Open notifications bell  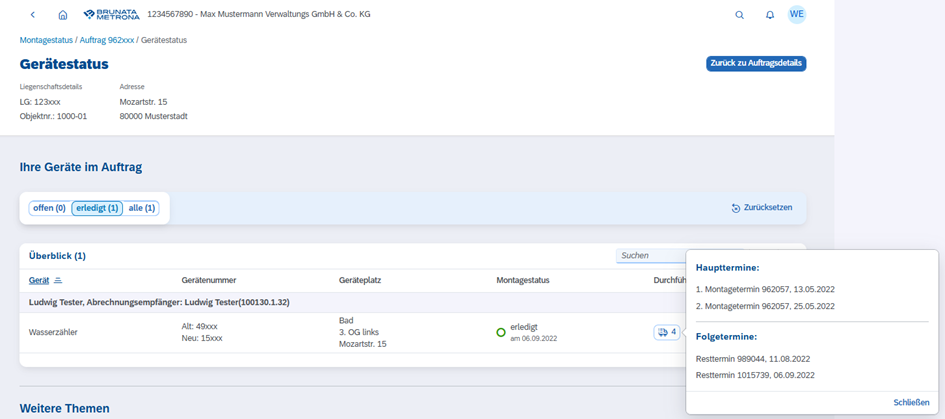tap(770, 15)
